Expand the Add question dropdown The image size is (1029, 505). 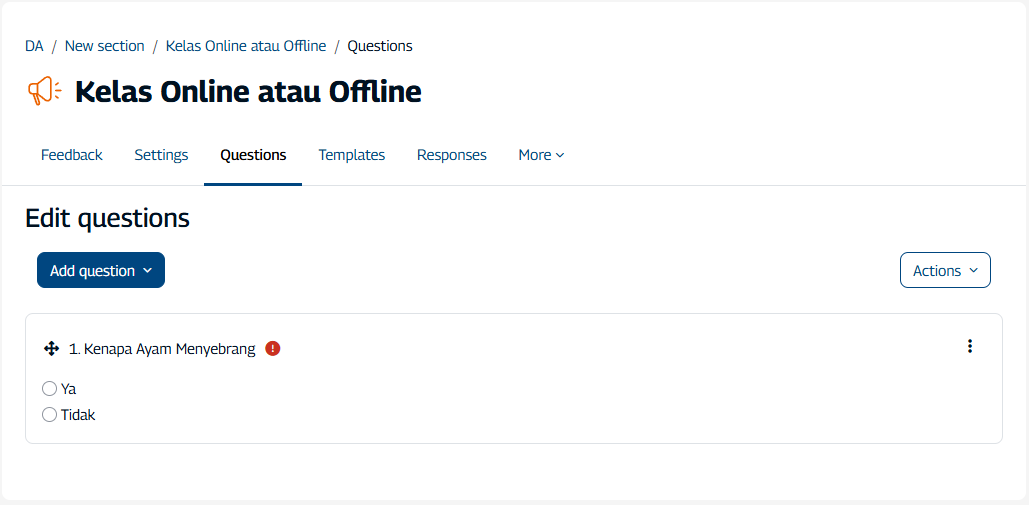101,270
